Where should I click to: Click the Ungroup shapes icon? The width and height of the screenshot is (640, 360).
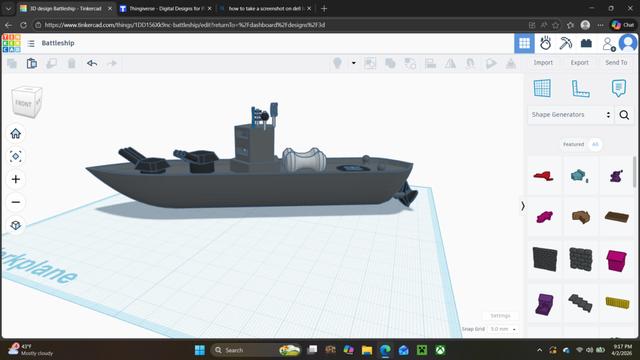pyautogui.click(x=410, y=63)
